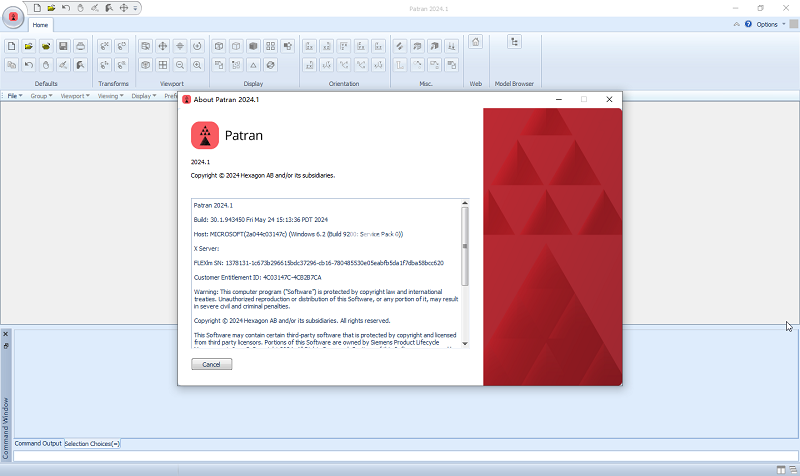The height and width of the screenshot is (476, 800).
Task: Click the zoom-in magnifier in Viewport group
Action: [x=197, y=65]
